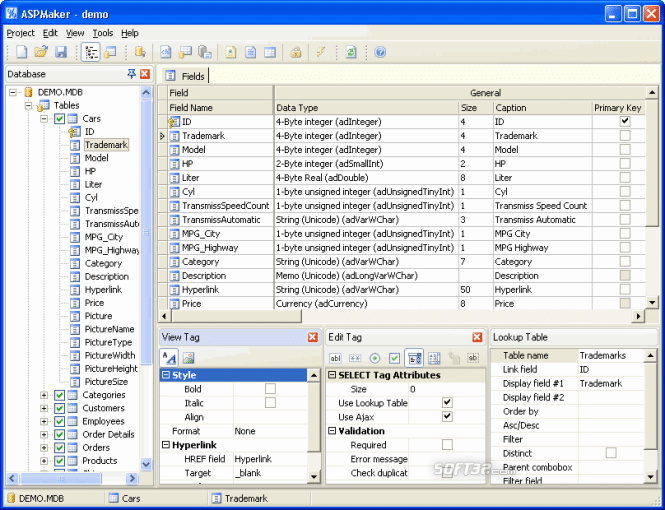This screenshot has width=665, height=510.
Task: Click the green refresh arrows toolbar icon
Action: coord(351,52)
